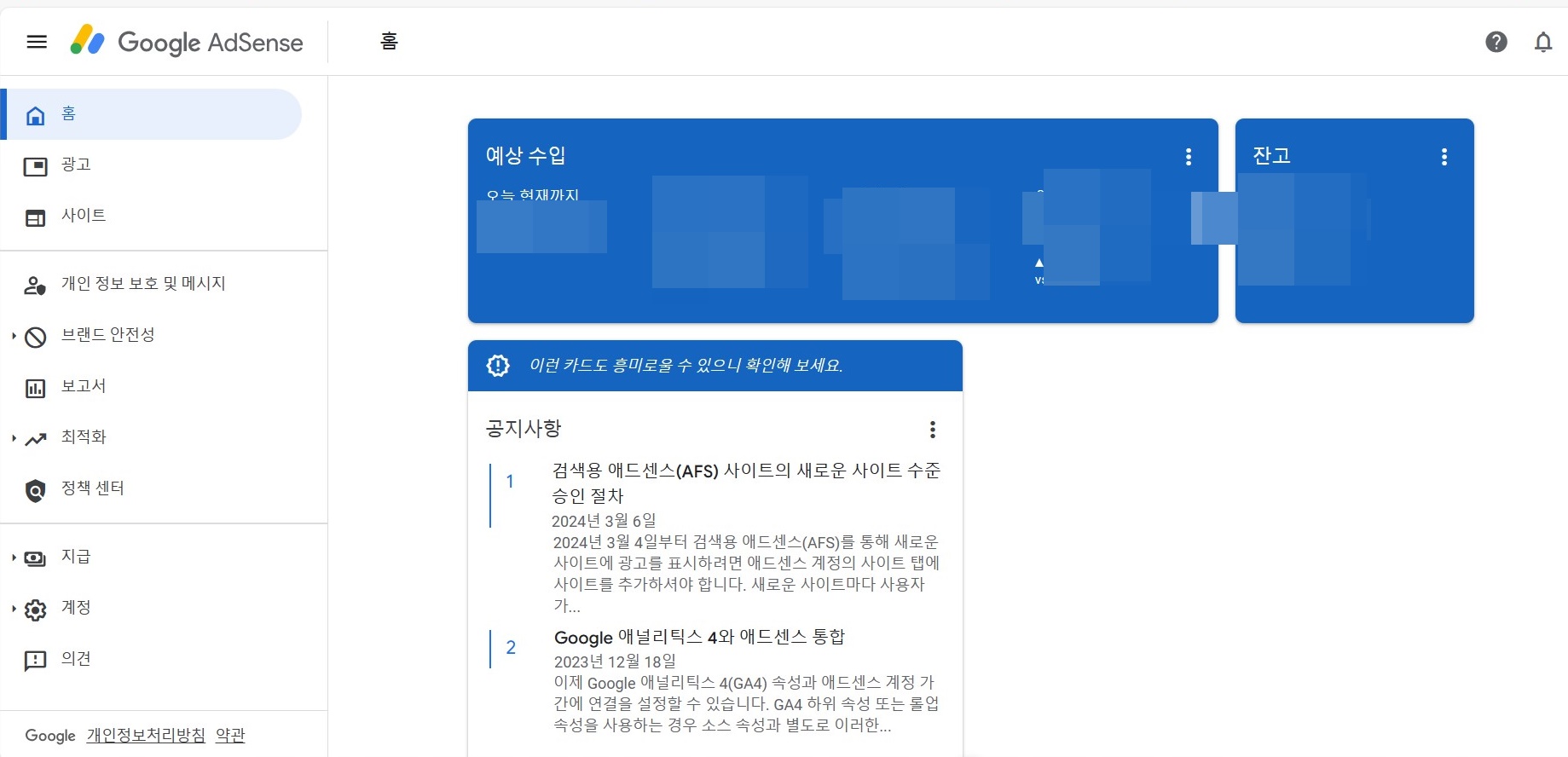Click date 2023년 12월 18일

pos(615,662)
